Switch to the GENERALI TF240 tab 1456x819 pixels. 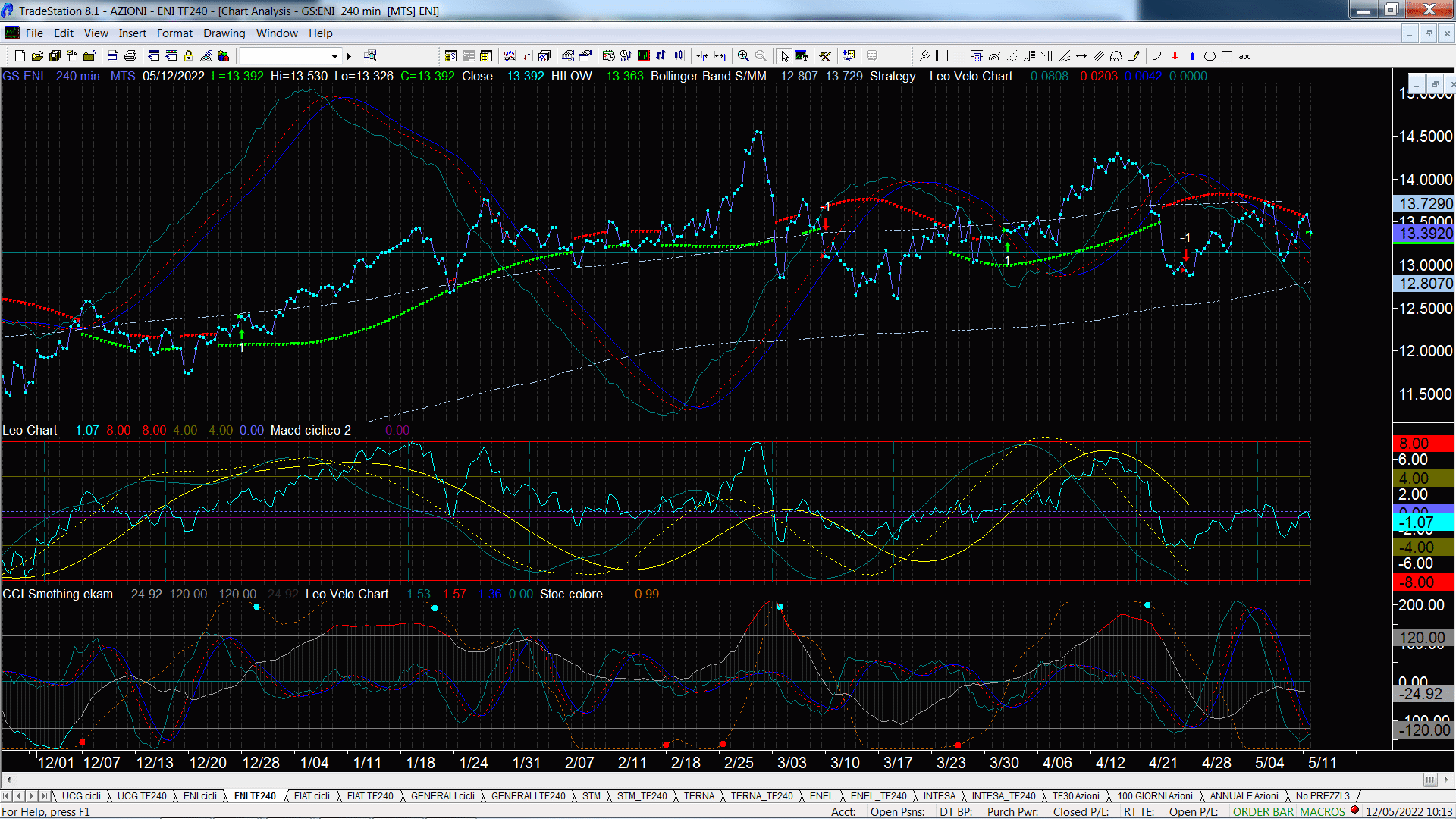(528, 795)
